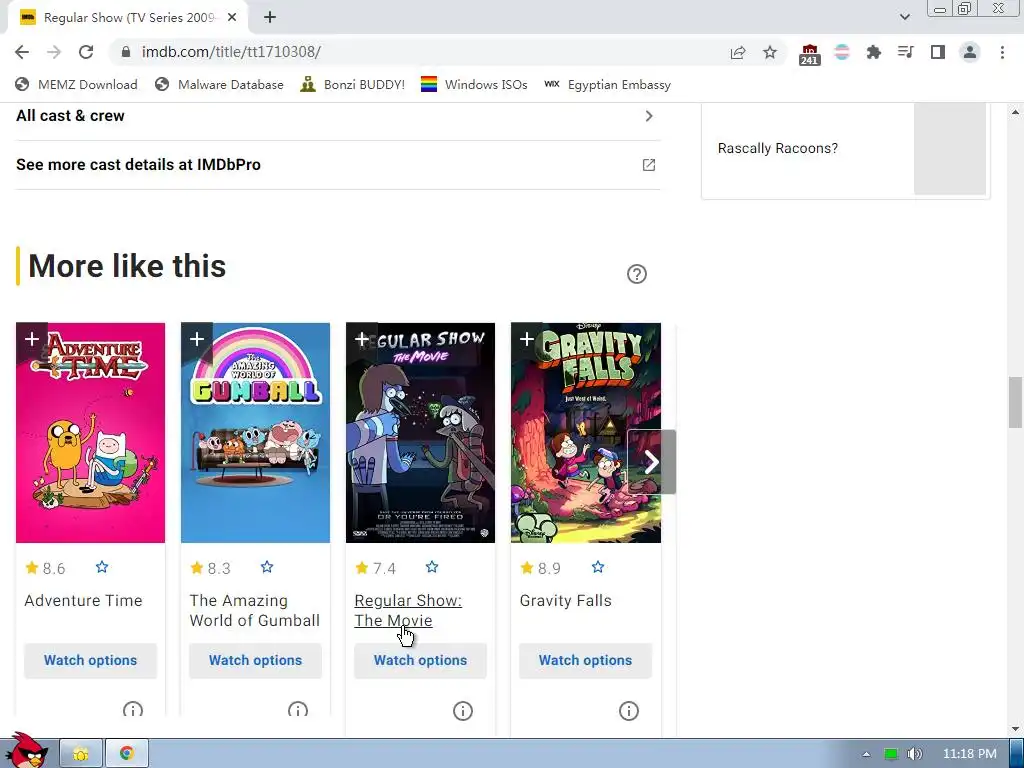Click scrollbar down arrow

tap(1015, 729)
